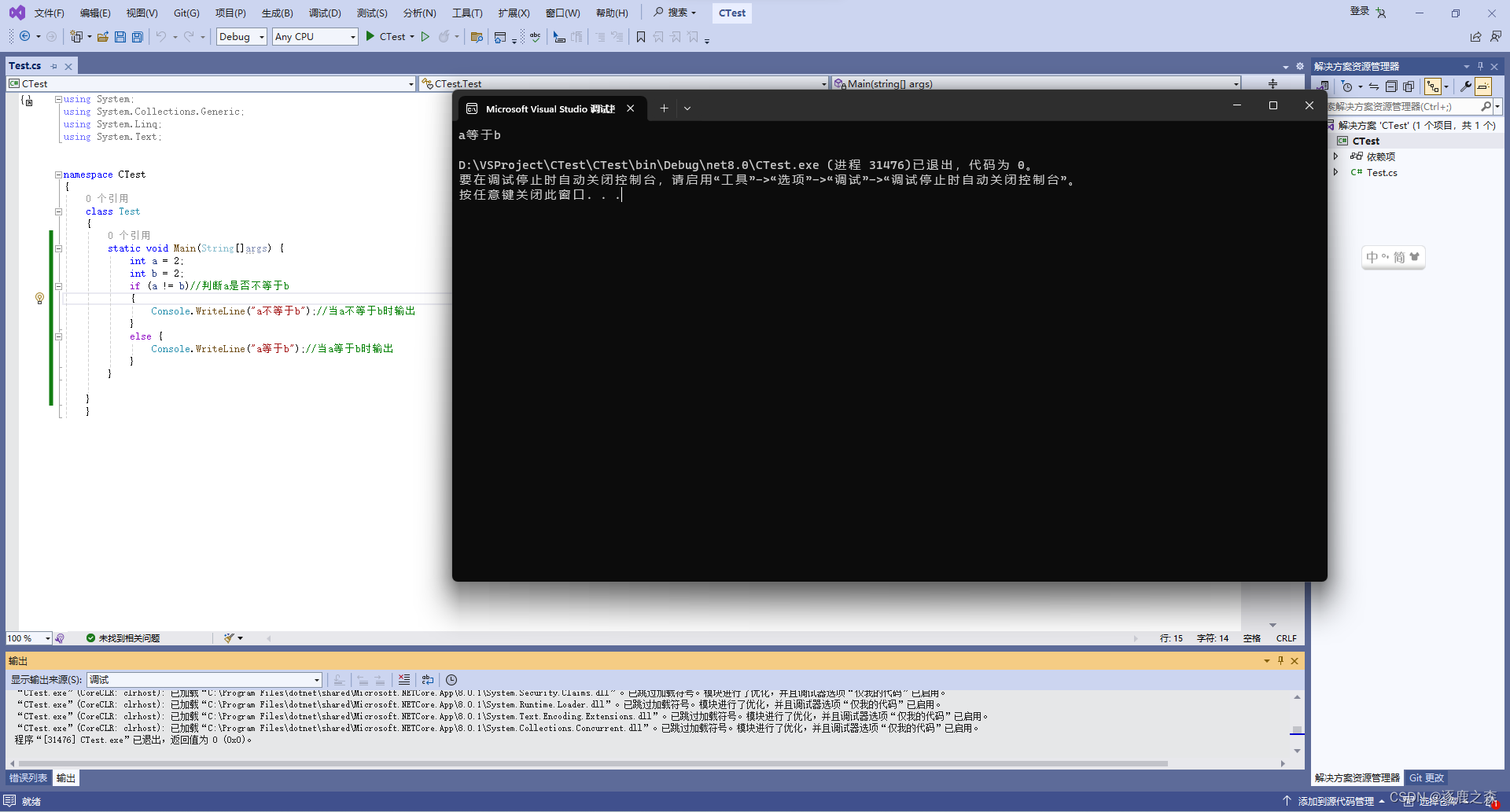Click the New Project toolbar icon

(x=76, y=37)
